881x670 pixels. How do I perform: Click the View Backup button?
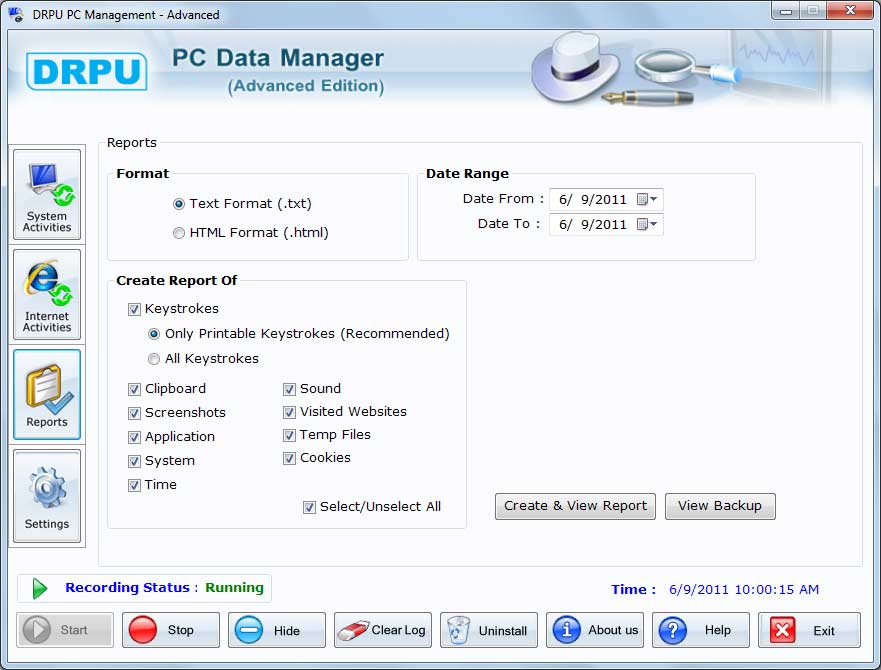pyautogui.click(x=720, y=506)
